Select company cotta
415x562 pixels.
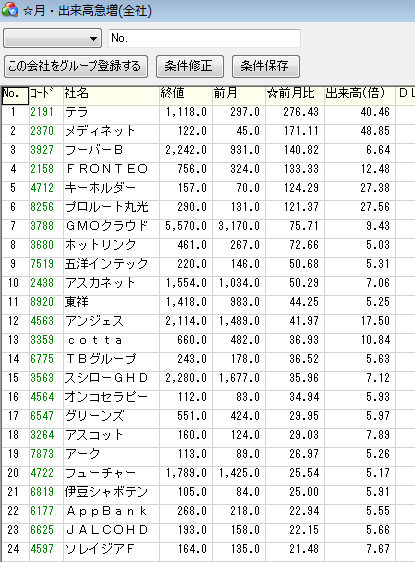click(95, 340)
